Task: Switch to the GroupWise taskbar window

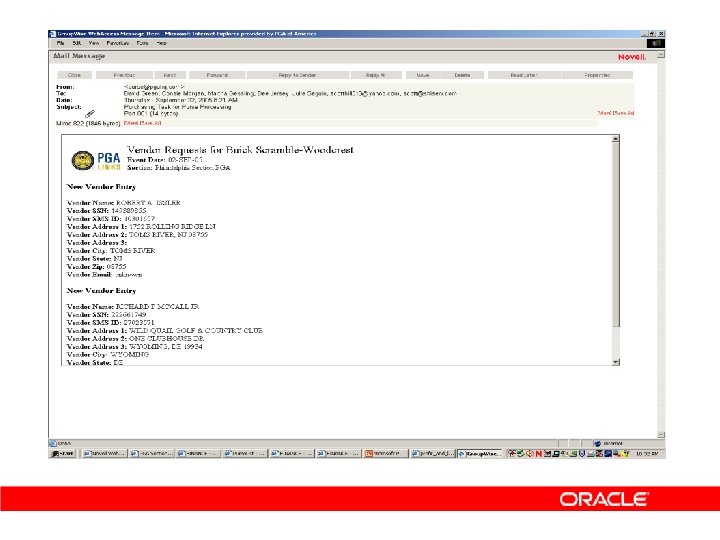Action: 480,454
